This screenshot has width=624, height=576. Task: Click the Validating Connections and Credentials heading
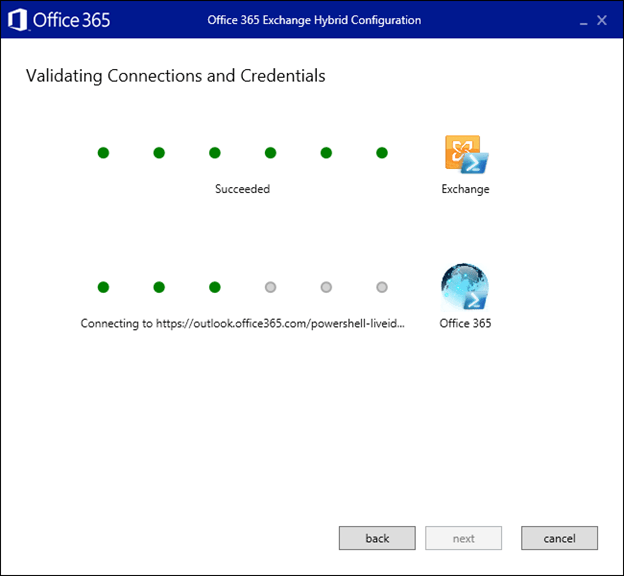point(176,76)
